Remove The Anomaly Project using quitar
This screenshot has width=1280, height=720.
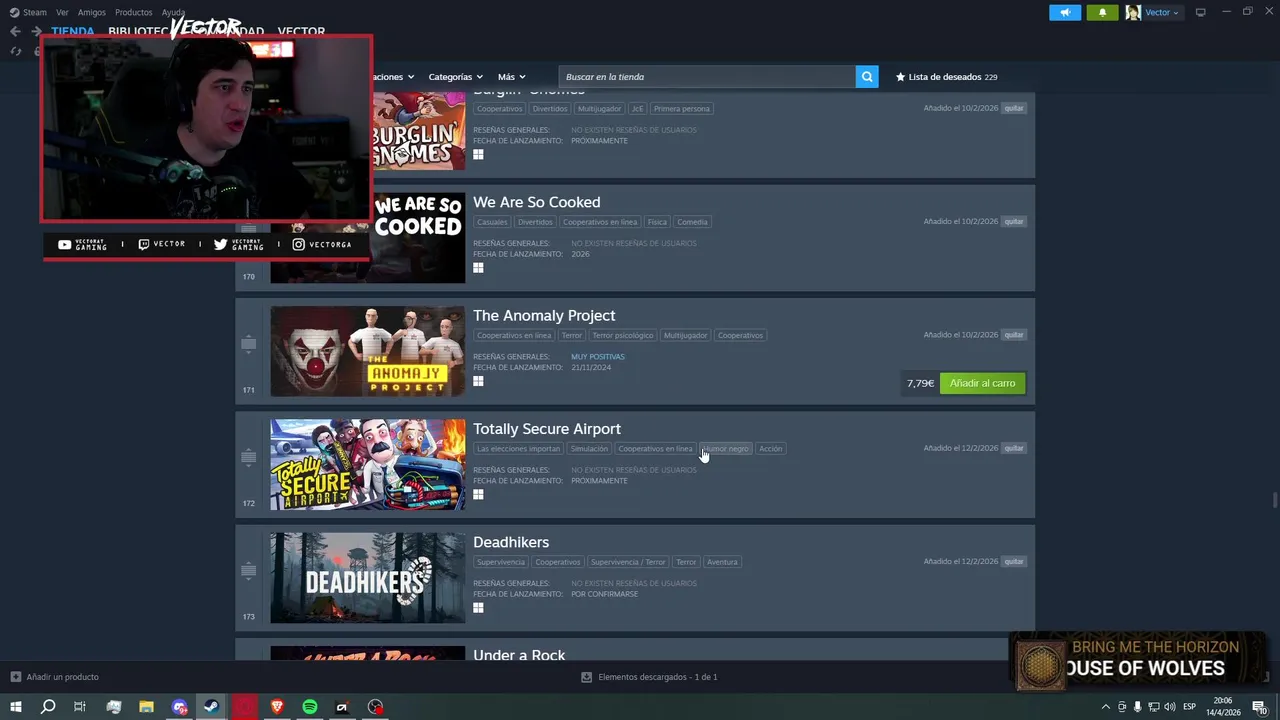[x=1014, y=335]
